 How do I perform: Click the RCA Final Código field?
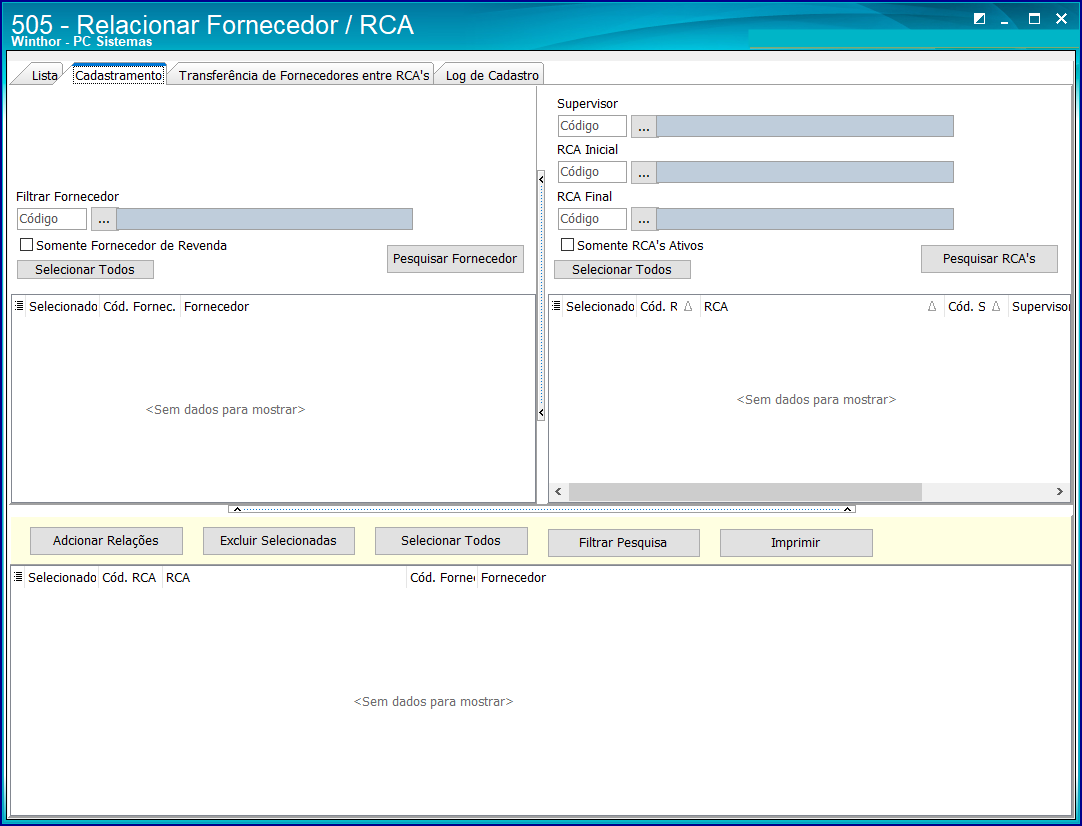point(592,219)
